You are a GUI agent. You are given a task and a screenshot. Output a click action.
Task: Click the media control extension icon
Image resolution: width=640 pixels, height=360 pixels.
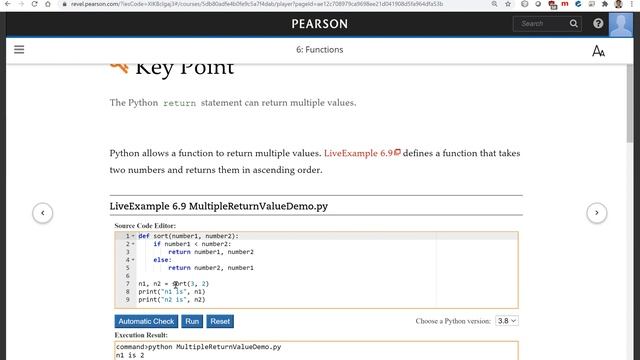[x=591, y=4]
